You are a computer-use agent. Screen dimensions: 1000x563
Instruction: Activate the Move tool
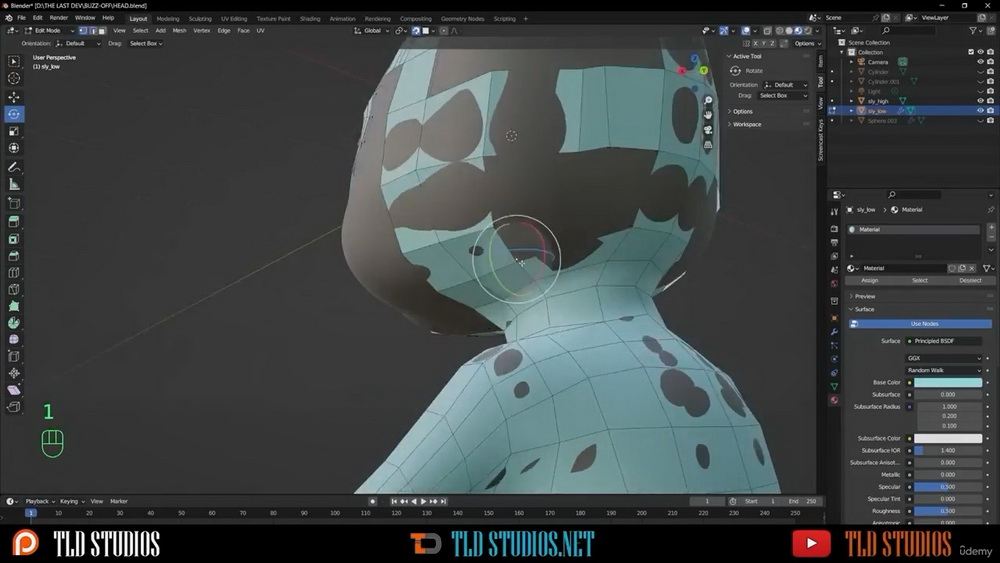(x=13, y=97)
